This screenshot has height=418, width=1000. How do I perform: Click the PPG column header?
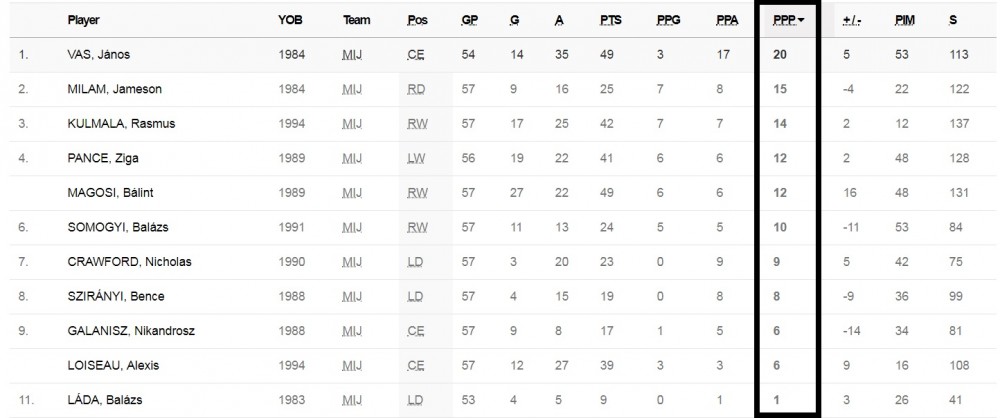coord(668,20)
